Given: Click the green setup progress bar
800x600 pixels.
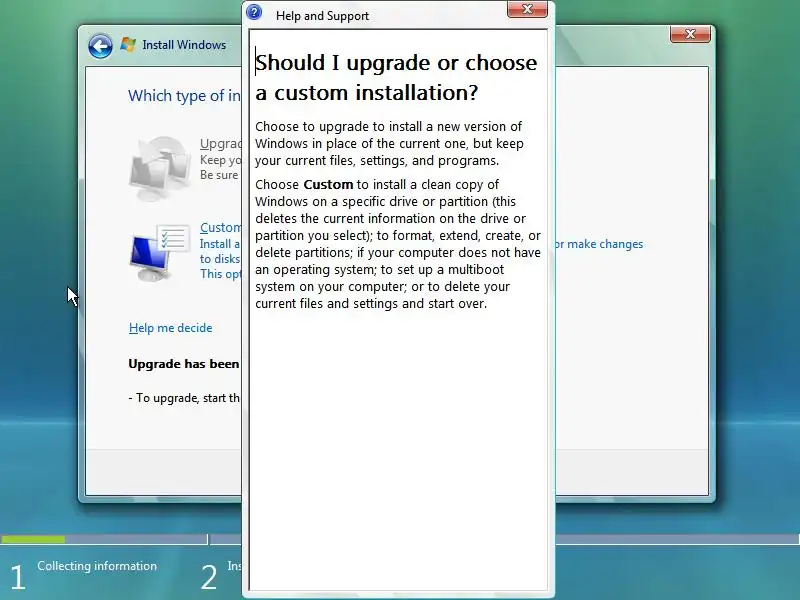Looking at the screenshot, I should pyautogui.click(x=33, y=539).
